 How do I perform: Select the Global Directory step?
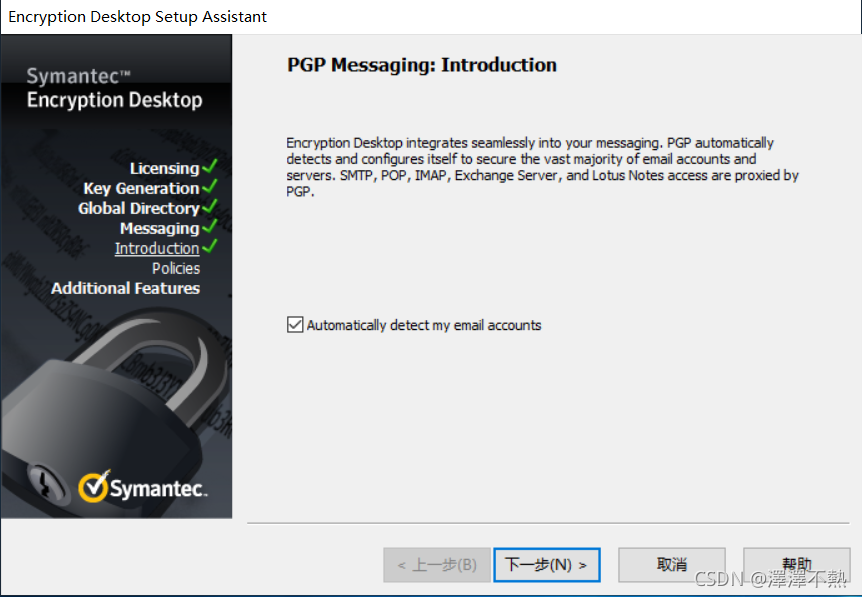tap(139, 208)
